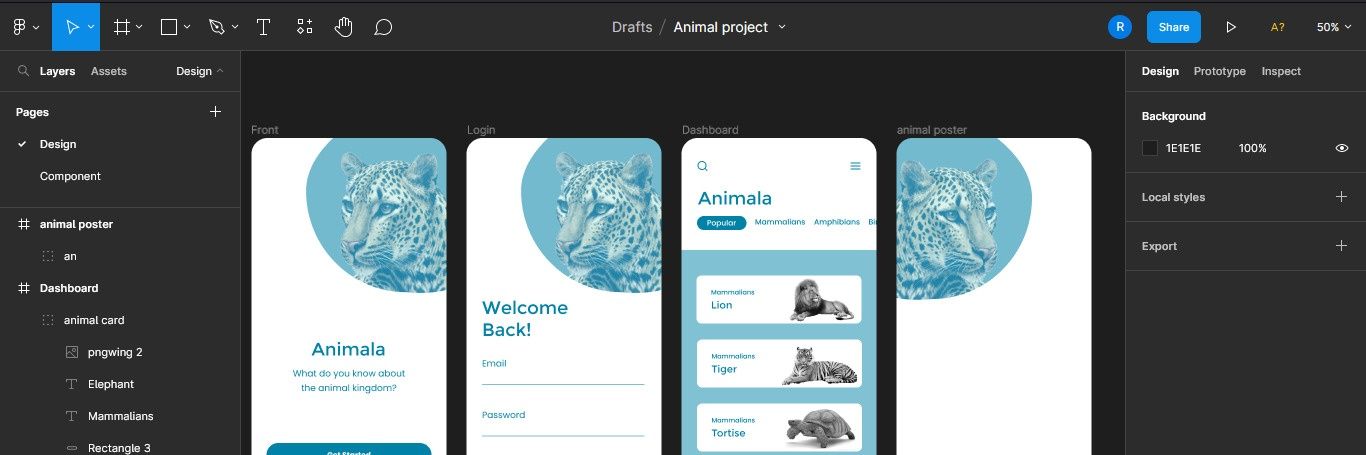This screenshot has width=1366, height=455.
Task: Open the 50% zoom dropdown
Action: pos(1334,27)
